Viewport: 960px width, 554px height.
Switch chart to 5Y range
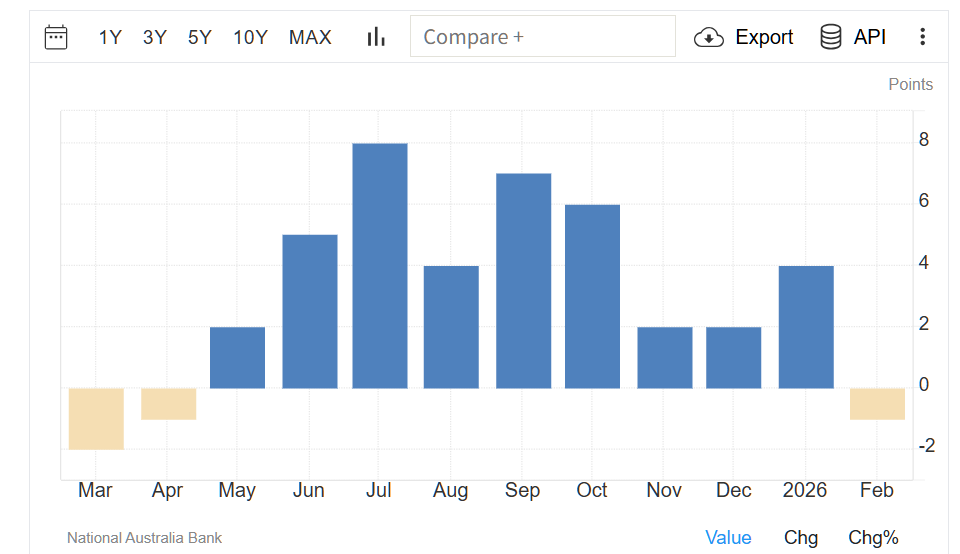[200, 37]
